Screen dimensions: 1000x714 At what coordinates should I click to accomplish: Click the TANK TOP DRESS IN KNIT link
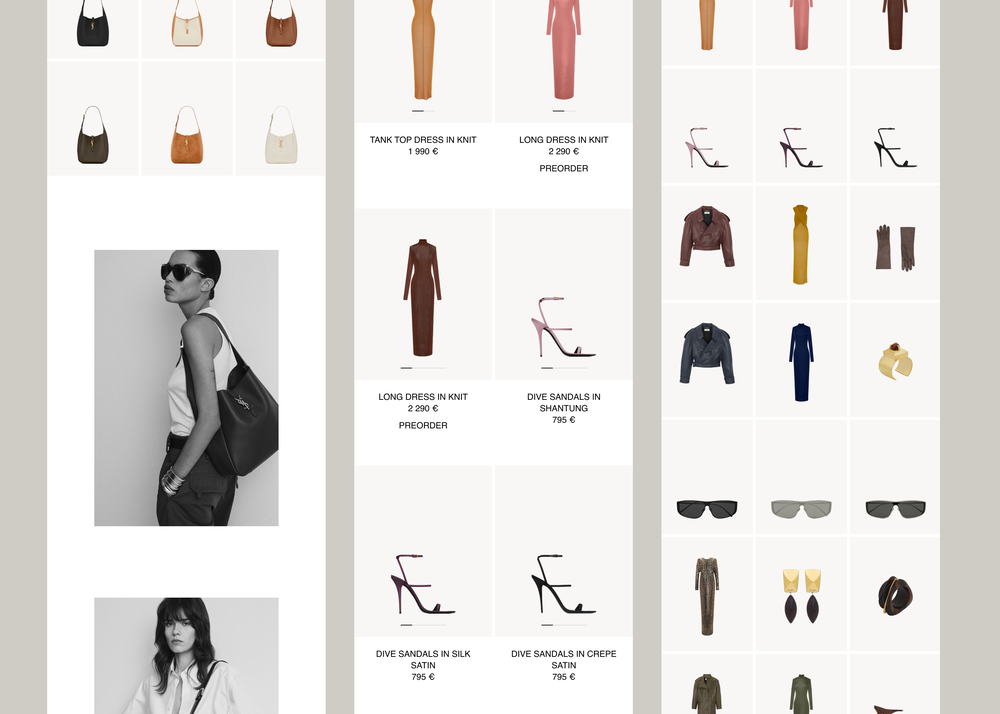click(x=422, y=140)
